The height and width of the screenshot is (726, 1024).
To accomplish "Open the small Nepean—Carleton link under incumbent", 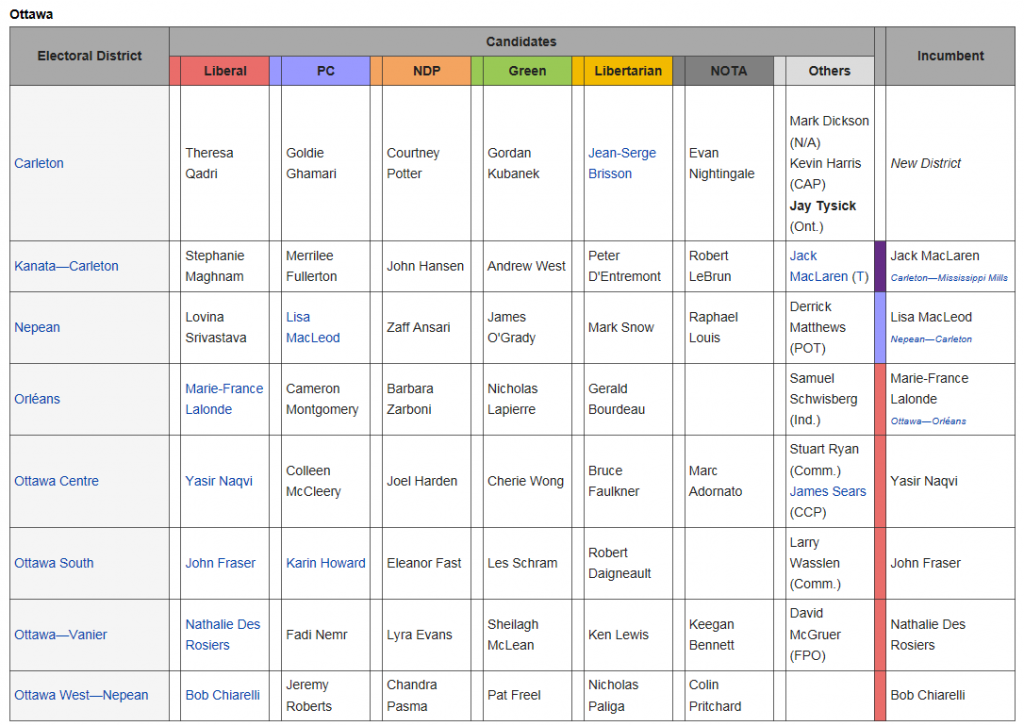I will pos(931,339).
